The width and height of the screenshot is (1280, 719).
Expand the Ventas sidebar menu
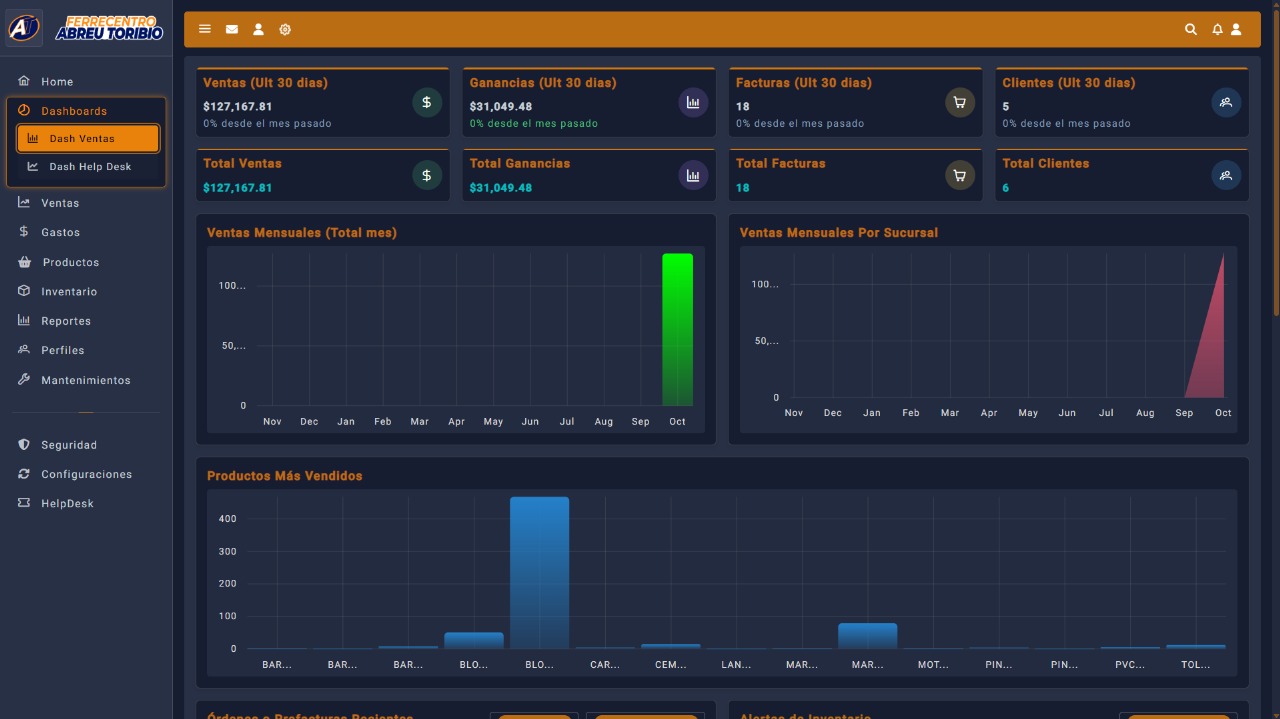[x=60, y=203]
